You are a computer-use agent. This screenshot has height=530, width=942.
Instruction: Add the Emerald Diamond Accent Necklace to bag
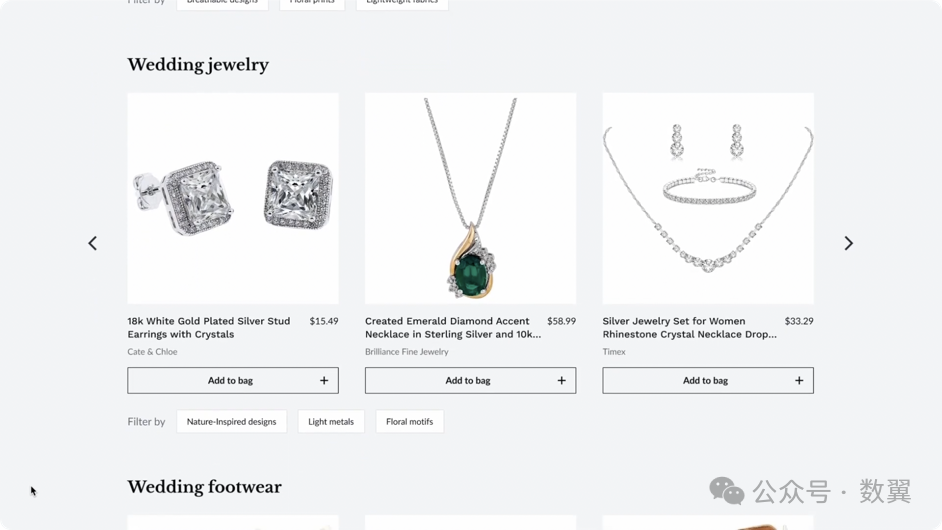(470, 380)
